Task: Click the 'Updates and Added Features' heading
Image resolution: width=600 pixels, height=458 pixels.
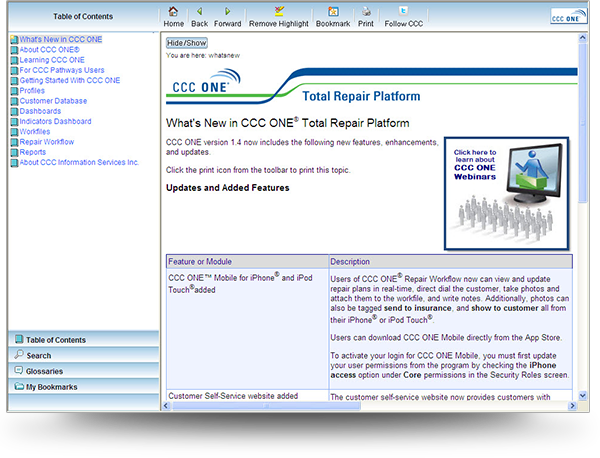Action: [x=228, y=188]
